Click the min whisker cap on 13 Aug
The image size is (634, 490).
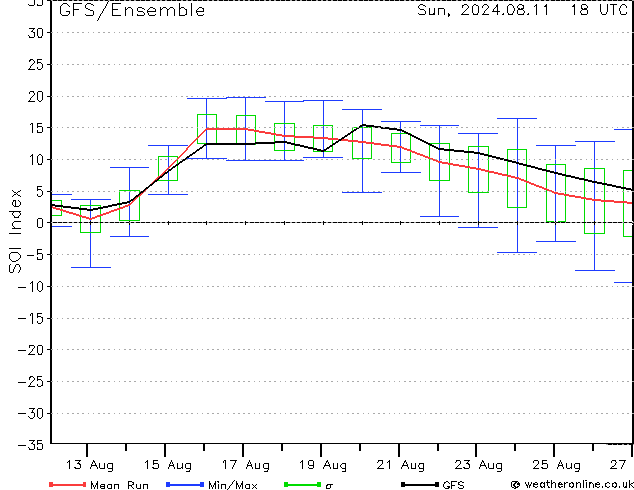pyautogui.click(x=91, y=267)
